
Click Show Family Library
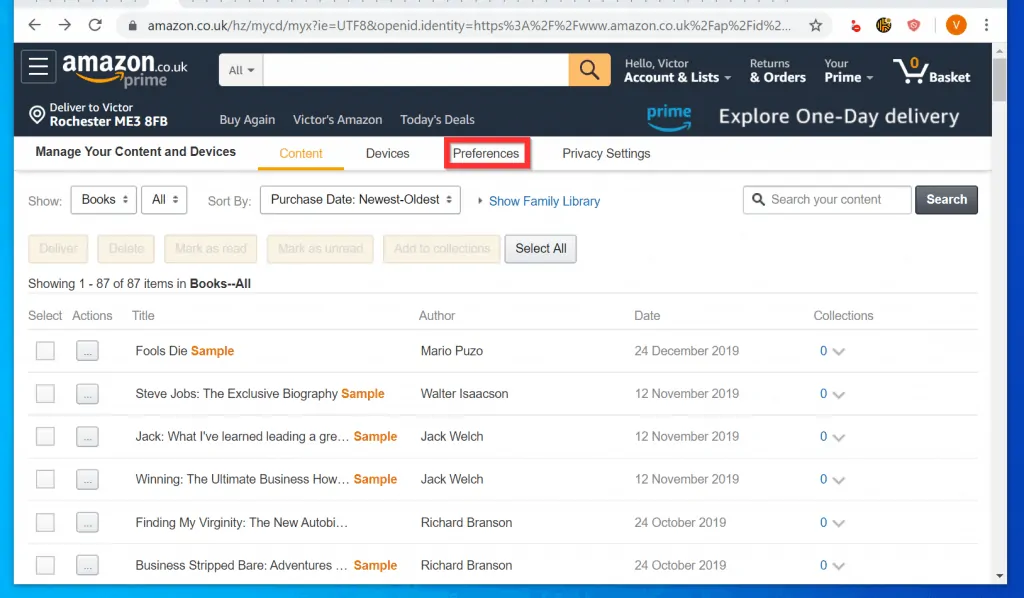click(544, 201)
